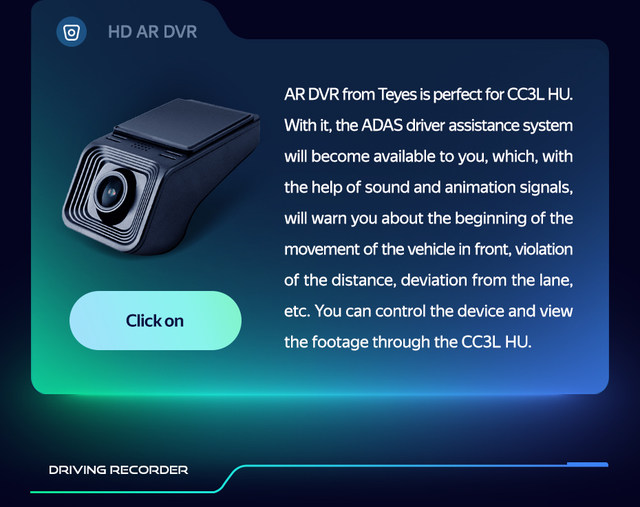Open the dash cam product image
This screenshot has width=640, height=507.
point(161,176)
